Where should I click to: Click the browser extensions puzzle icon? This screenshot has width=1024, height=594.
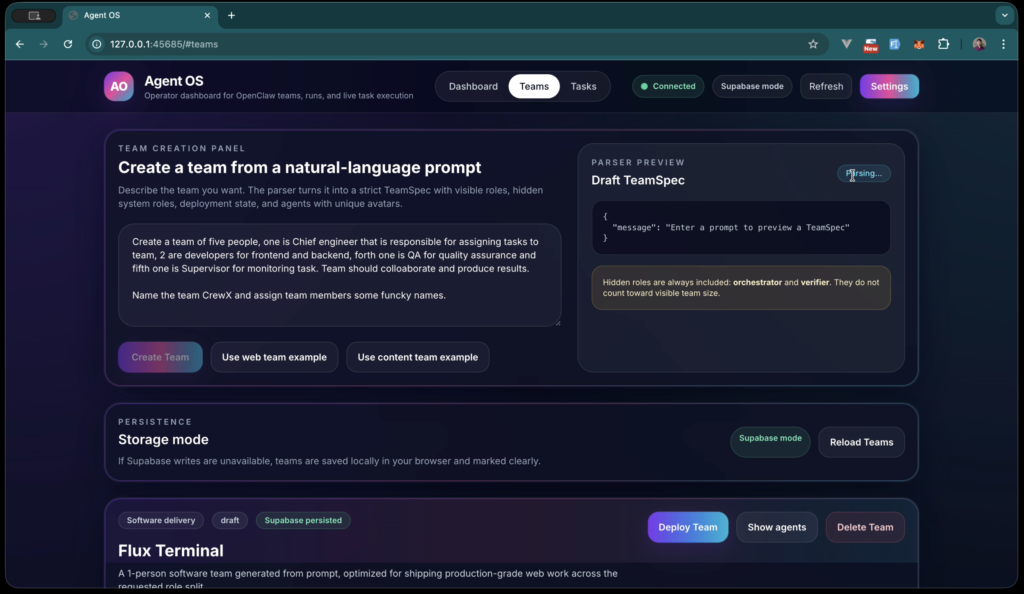click(x=944, y=44)
